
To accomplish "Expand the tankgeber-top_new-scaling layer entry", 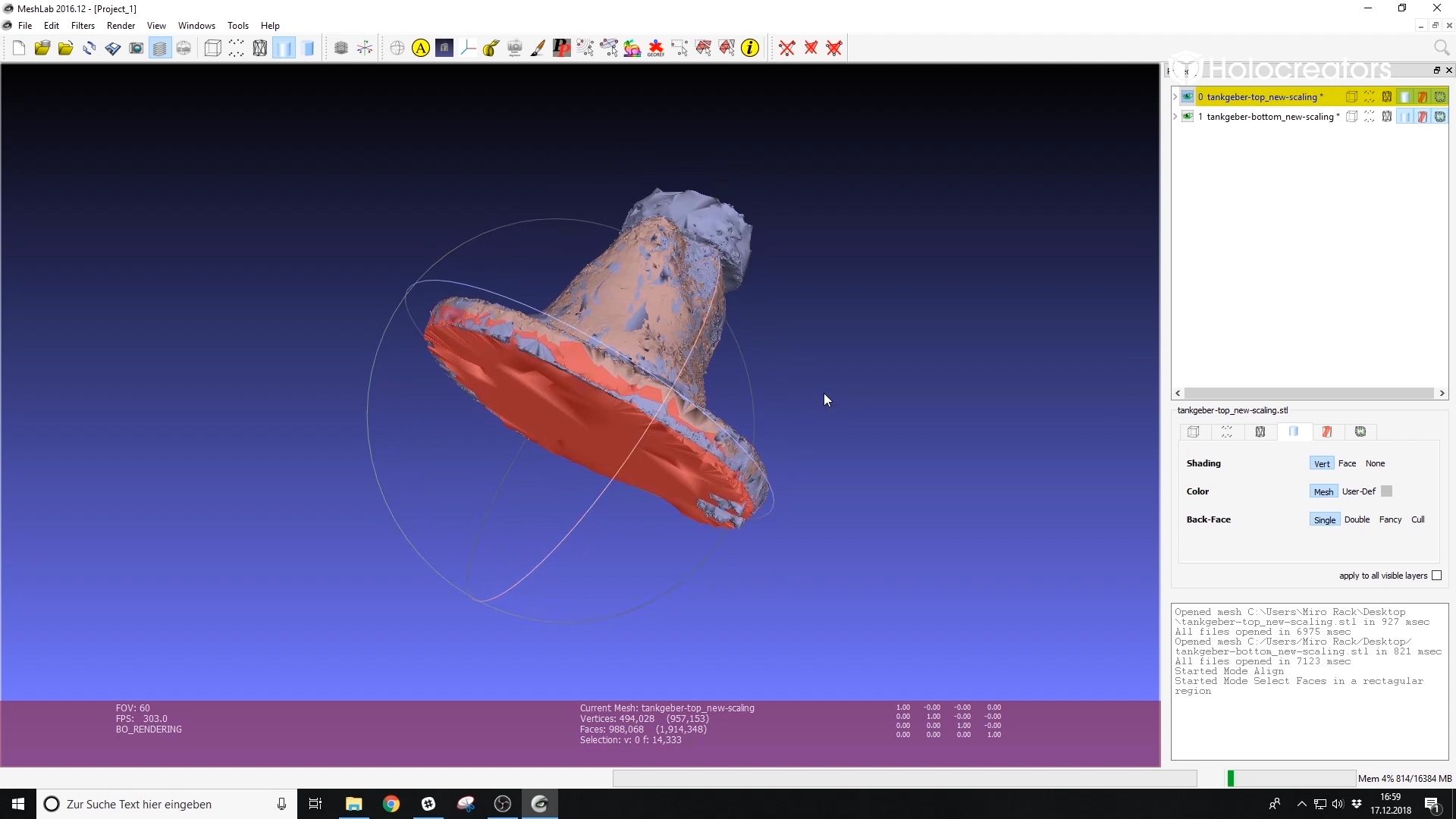I will pos(1175,96).
